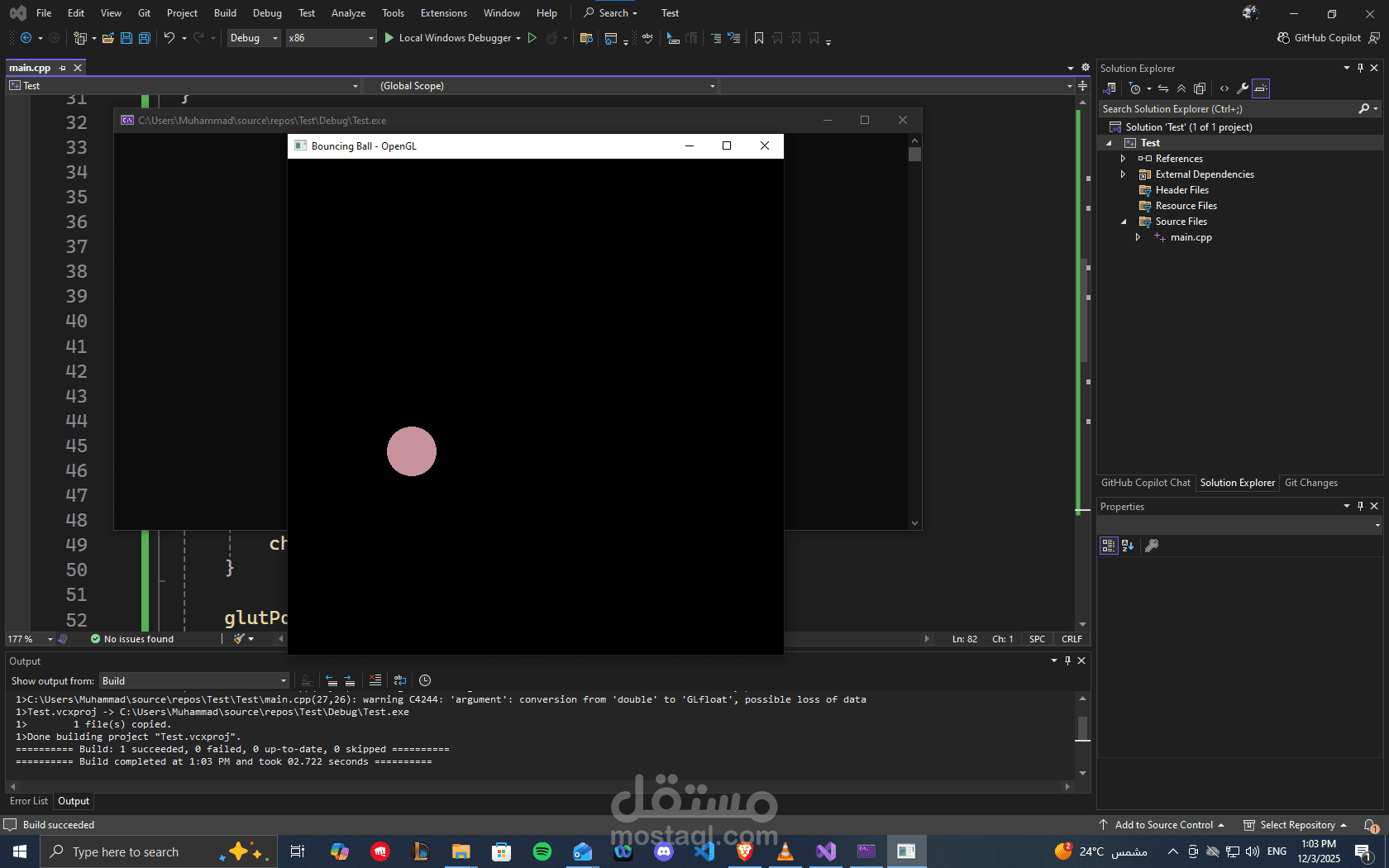Click the editor settings gear icon
The height and width of the screenshot is (868, 1389).
tap(1086, 68)
